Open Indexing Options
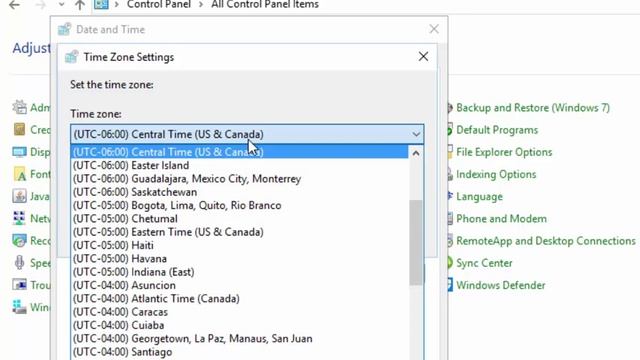This screenshot has width=640, height=360. click(x=496, y=174)
